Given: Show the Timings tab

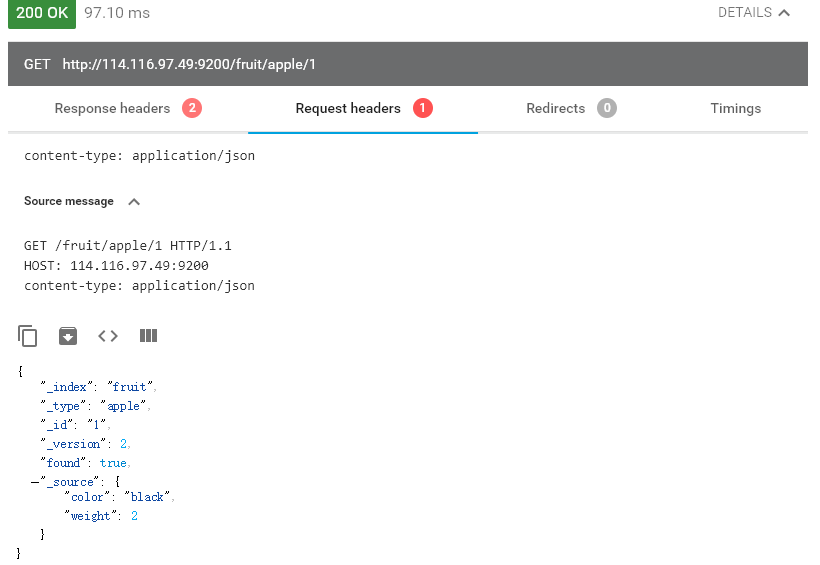Looking at the screenshot, I should coord(735,108).
